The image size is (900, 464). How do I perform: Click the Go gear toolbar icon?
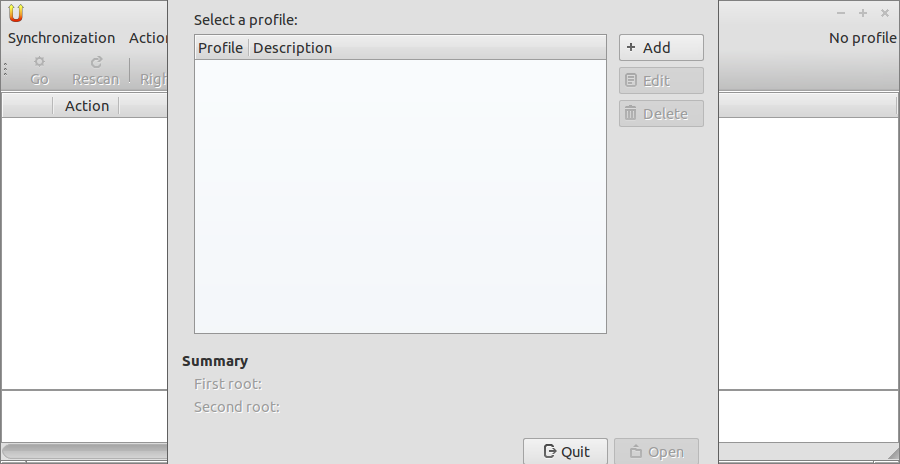39,61
